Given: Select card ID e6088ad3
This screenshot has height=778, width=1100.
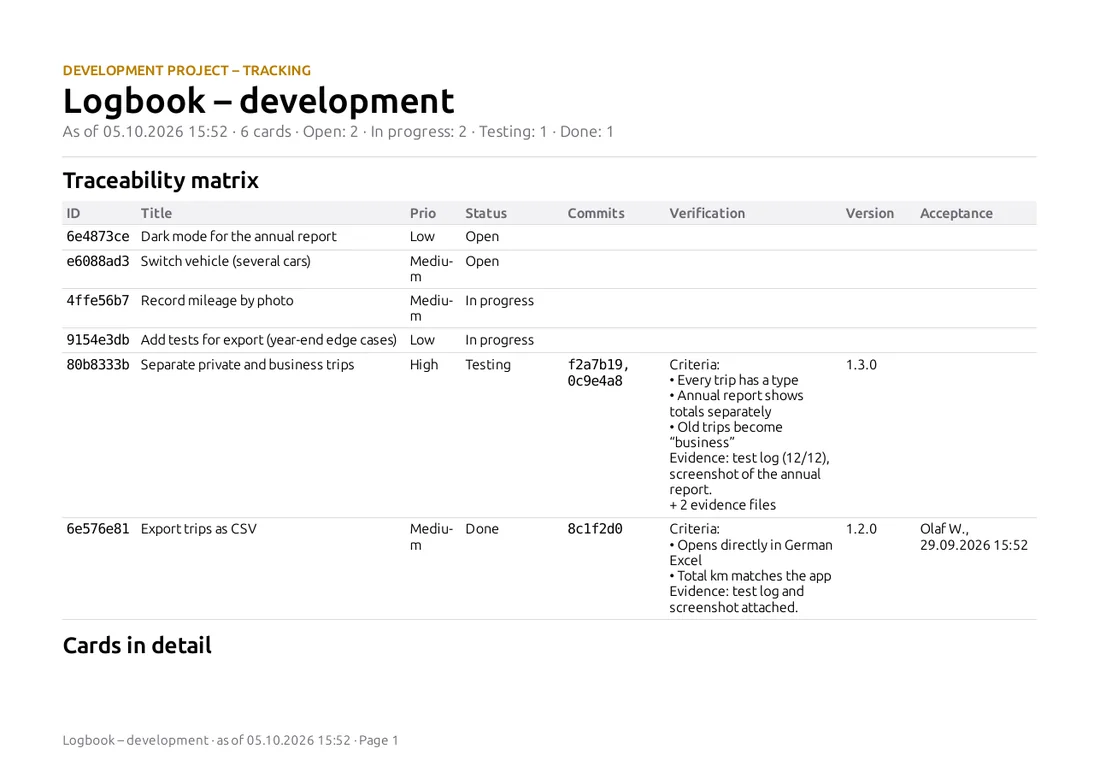Looking at the screenshot, I should (98, 261).
